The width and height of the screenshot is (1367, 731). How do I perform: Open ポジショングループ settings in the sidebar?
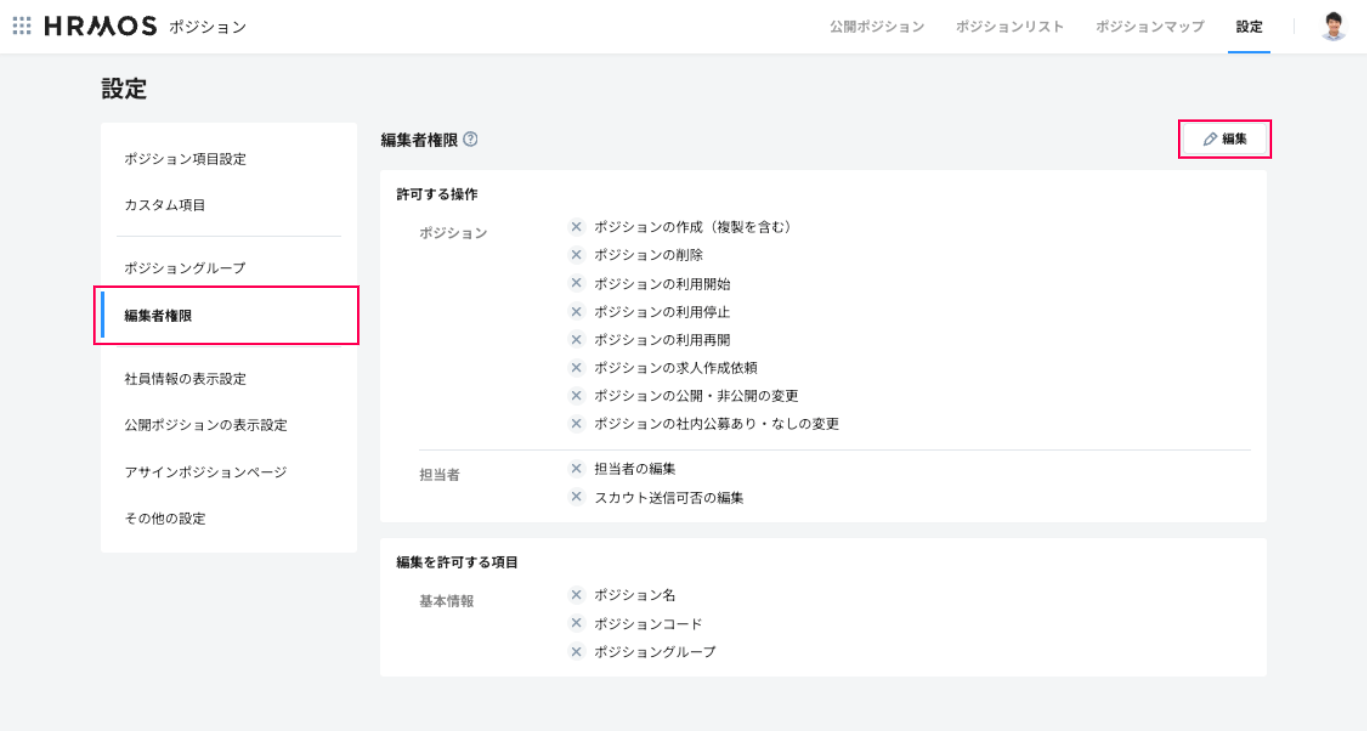185,268
